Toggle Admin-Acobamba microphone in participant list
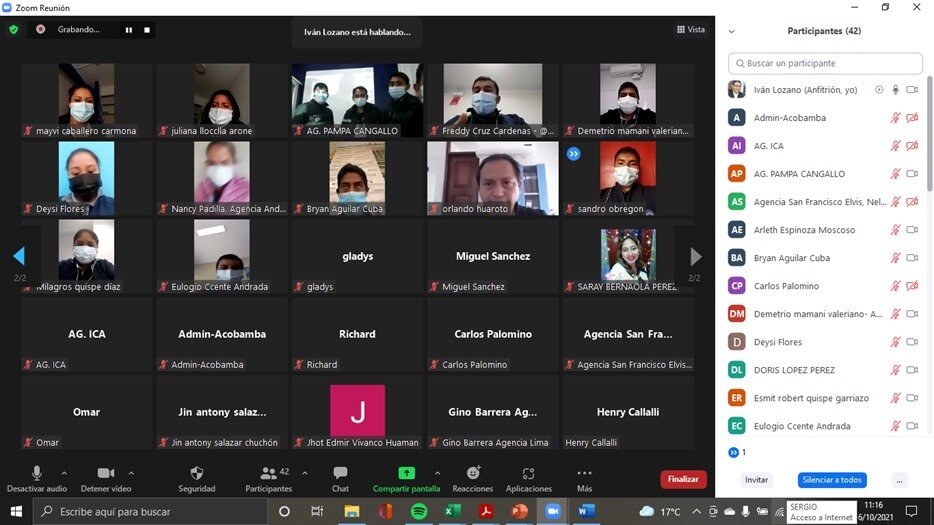Screen dimensions: 934x525 895,118
